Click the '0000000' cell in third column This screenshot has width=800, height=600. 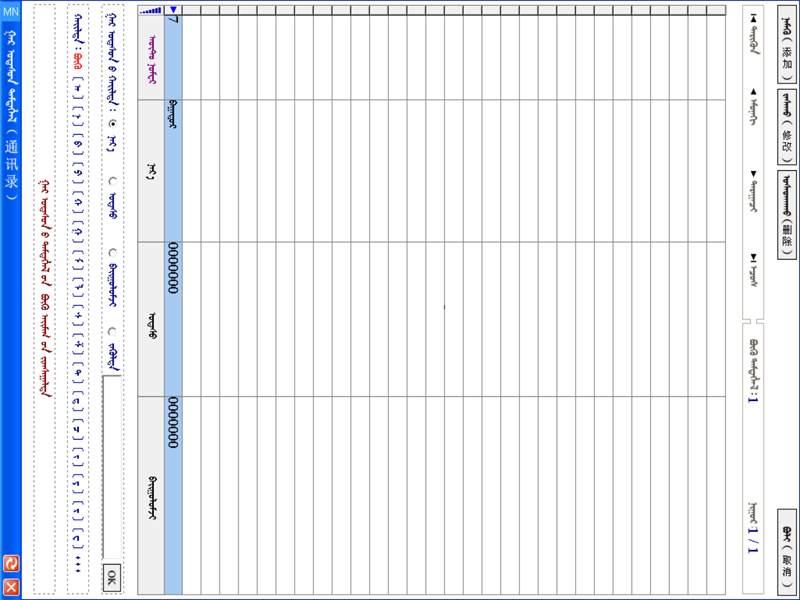coord(173,319)
